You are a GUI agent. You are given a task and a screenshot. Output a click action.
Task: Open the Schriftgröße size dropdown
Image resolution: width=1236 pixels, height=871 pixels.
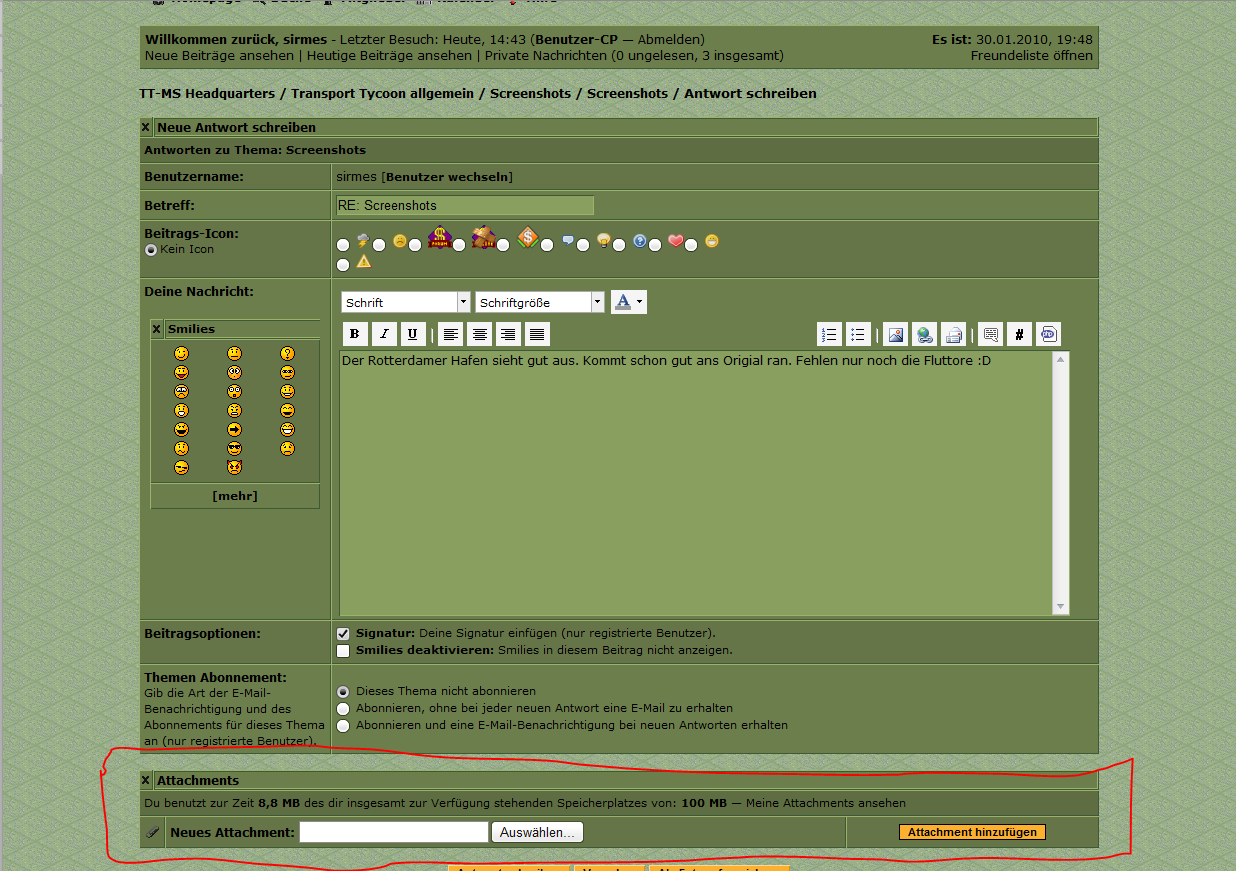coord(540,302)
